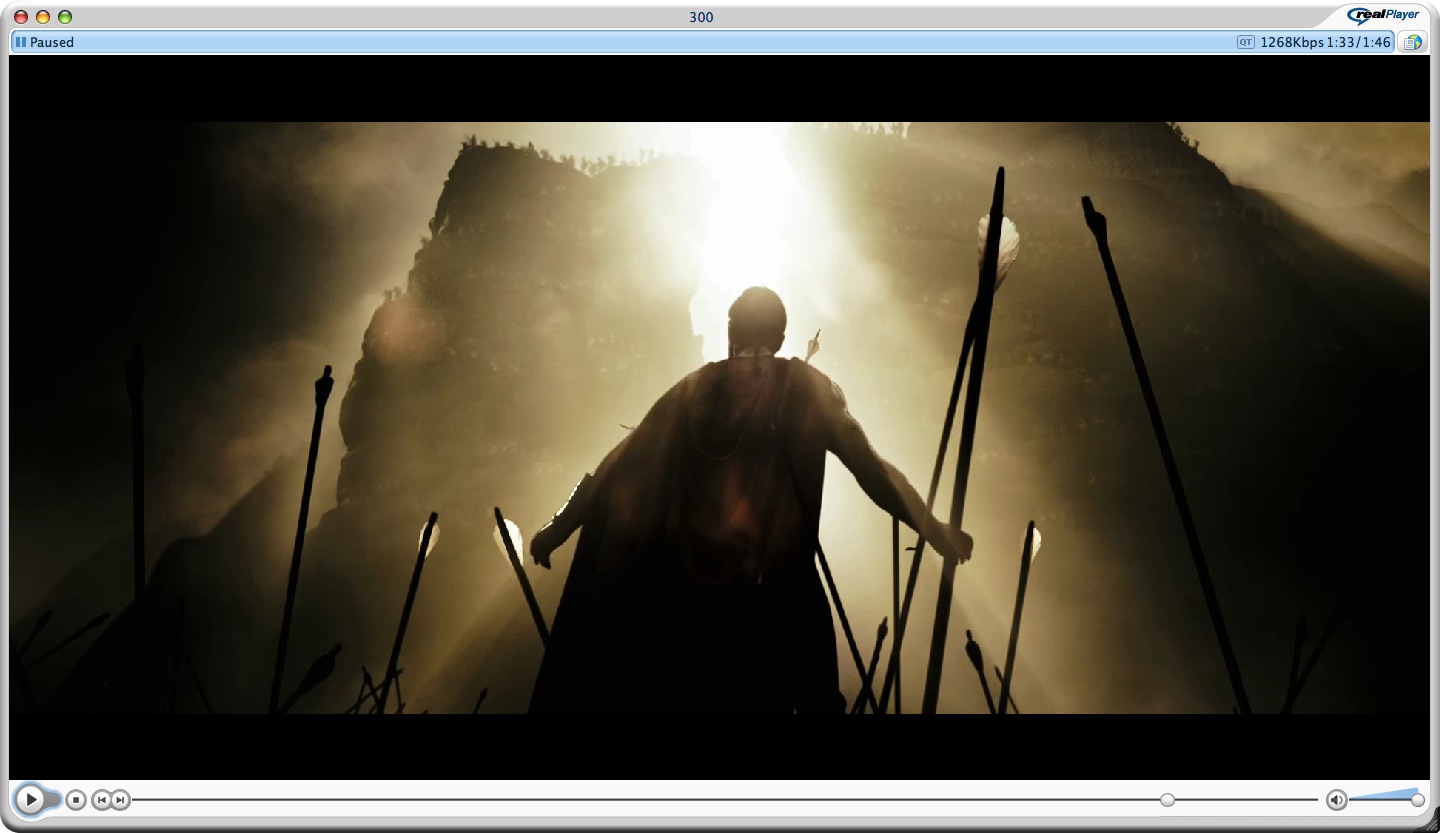The image size is (1440, 833).
Task: Click the Paused status text
Action: [52, 42]
